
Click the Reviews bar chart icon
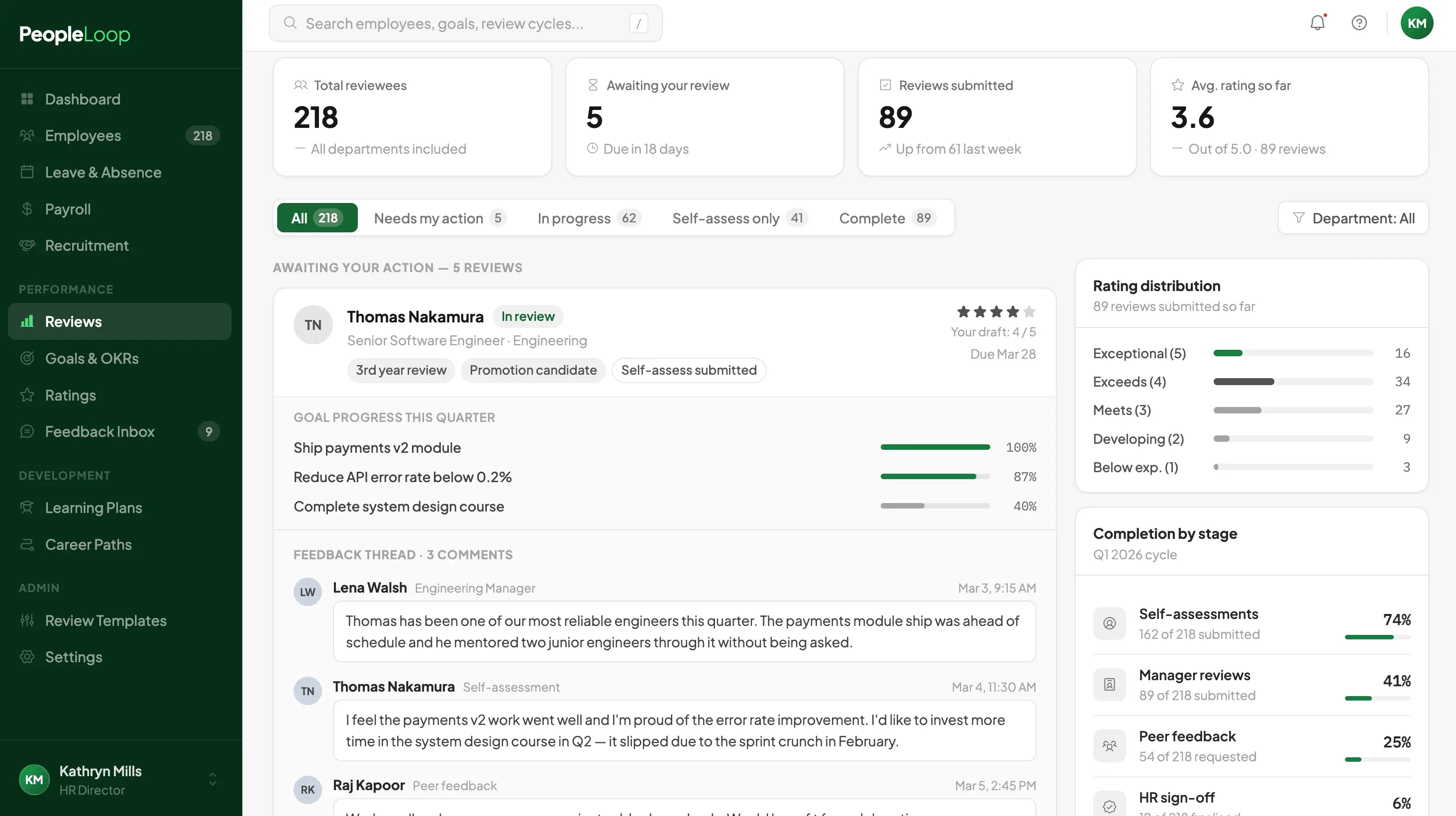(x=27, y=321)
